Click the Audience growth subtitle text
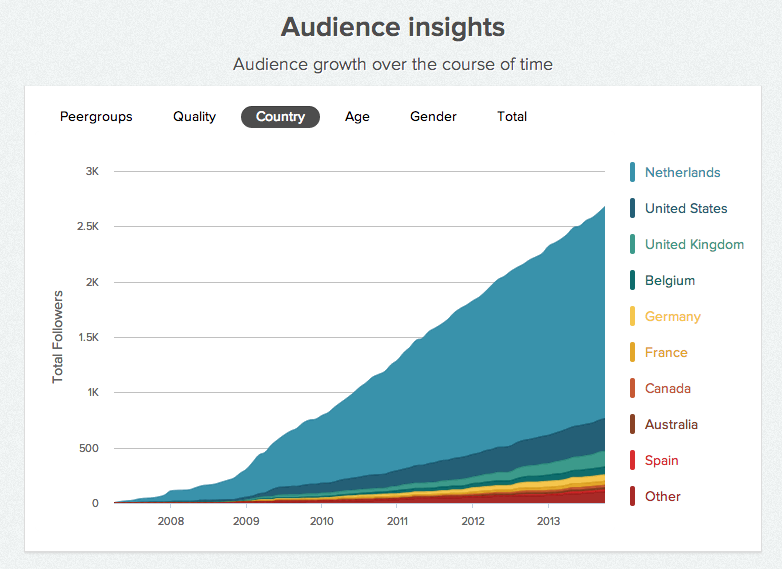Screen dimensions: 782x569 tap(393, 64)
